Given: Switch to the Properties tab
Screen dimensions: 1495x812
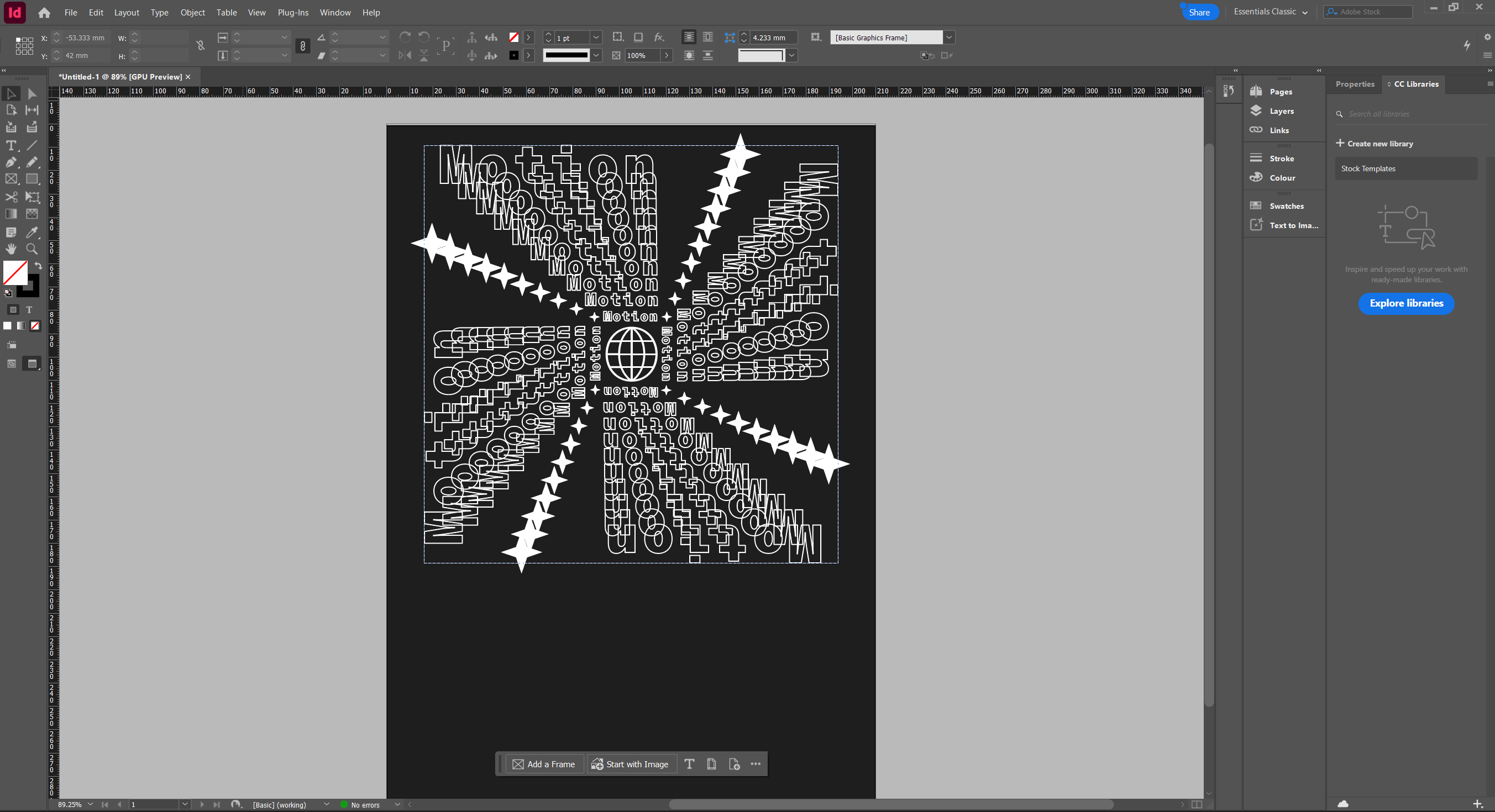Looking at the screenshot, I should pos(1355,84).
